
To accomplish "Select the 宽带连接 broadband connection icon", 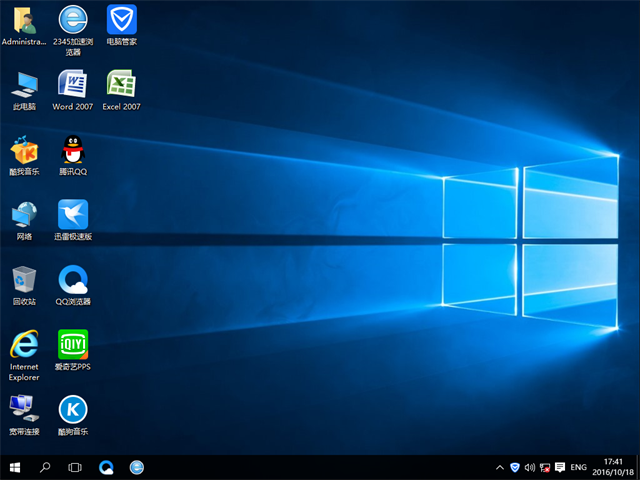I will click(x=24, y=409).
